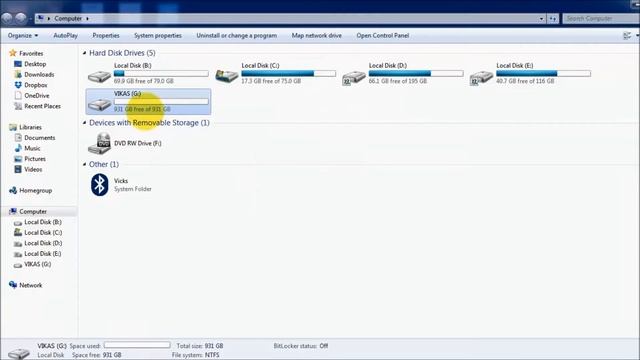Screen dimensions: 640x360
Task: Go forward with the Forward arrow button
Action: click(x=21, y=18)
